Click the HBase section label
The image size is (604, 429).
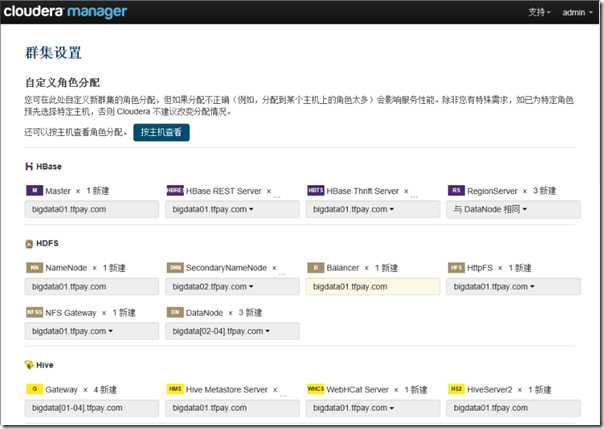49,166
